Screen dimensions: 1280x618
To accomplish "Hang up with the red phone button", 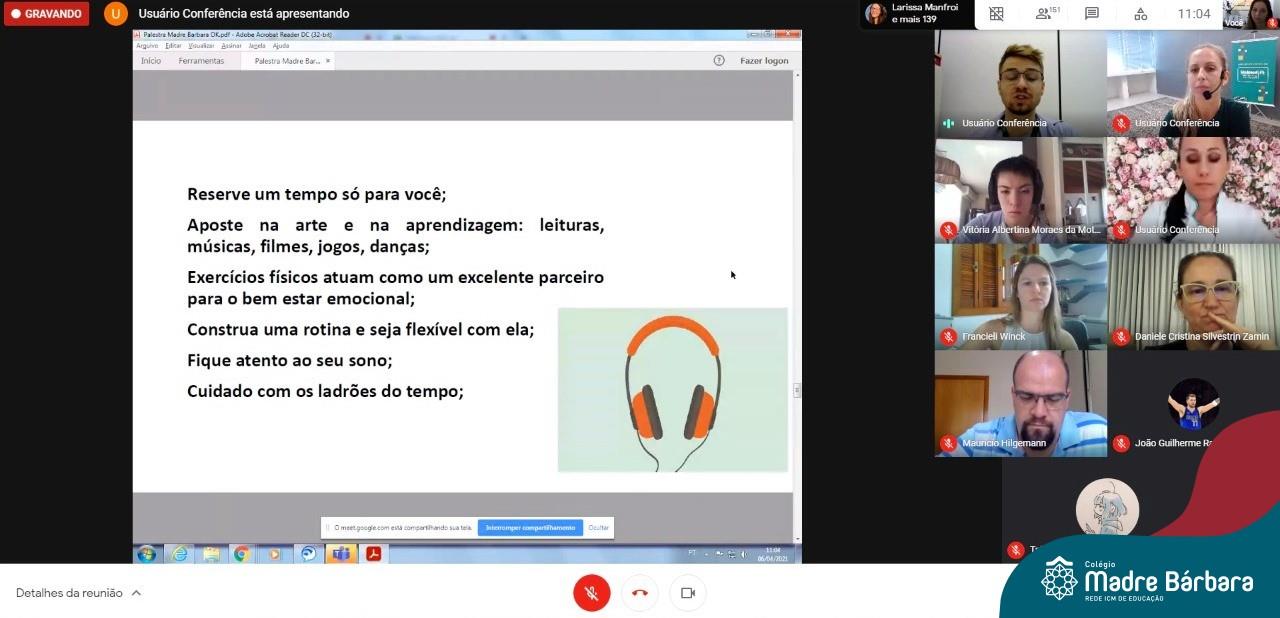I will (x=640, y=593).
